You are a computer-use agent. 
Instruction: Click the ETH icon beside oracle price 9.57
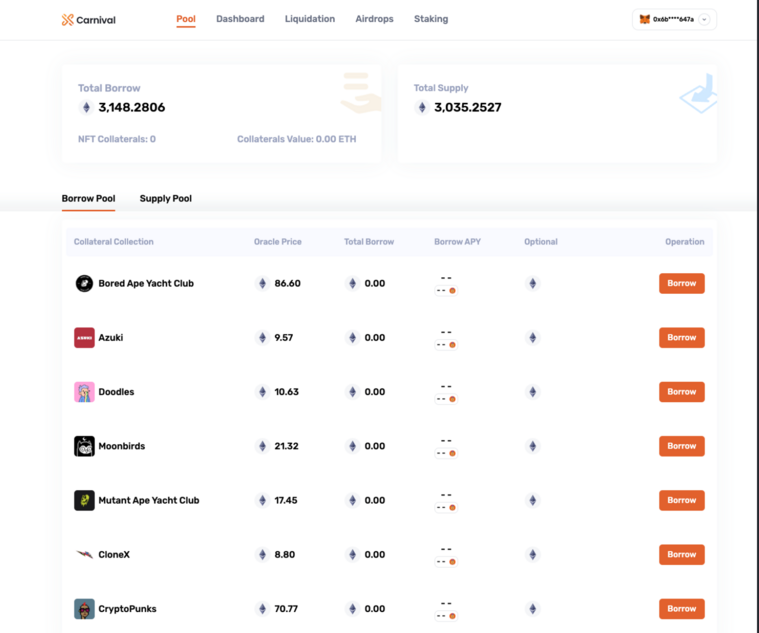(x=262, y=337)
